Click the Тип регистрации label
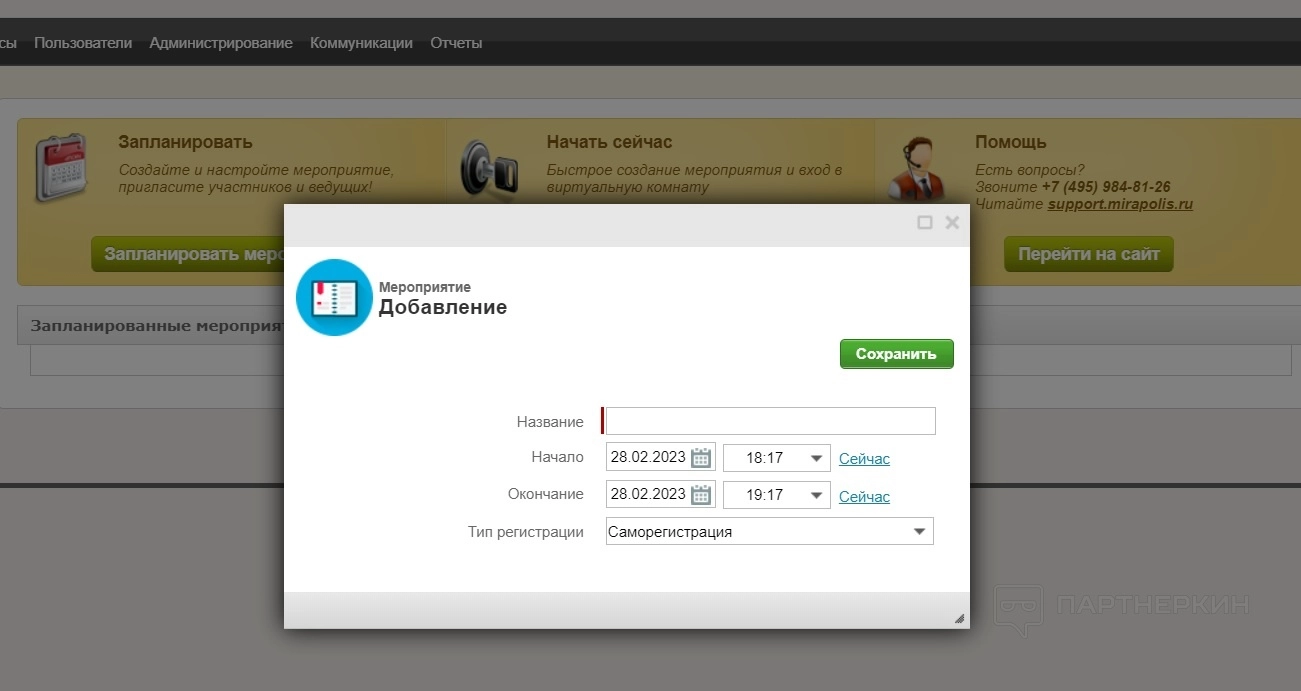 (526, 532)
